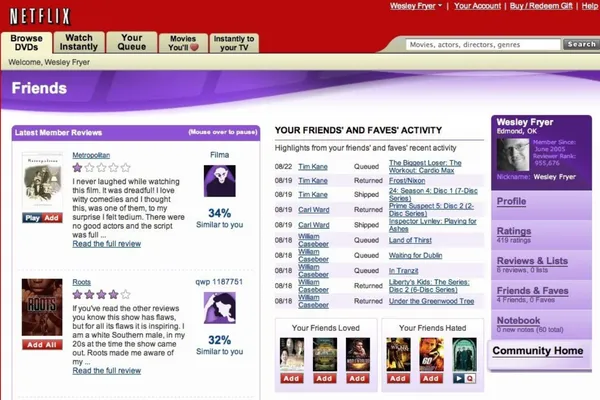This screenshot has height=400, width=600.
Task: Add first Your Friends Hated movie
Action: 398,379
